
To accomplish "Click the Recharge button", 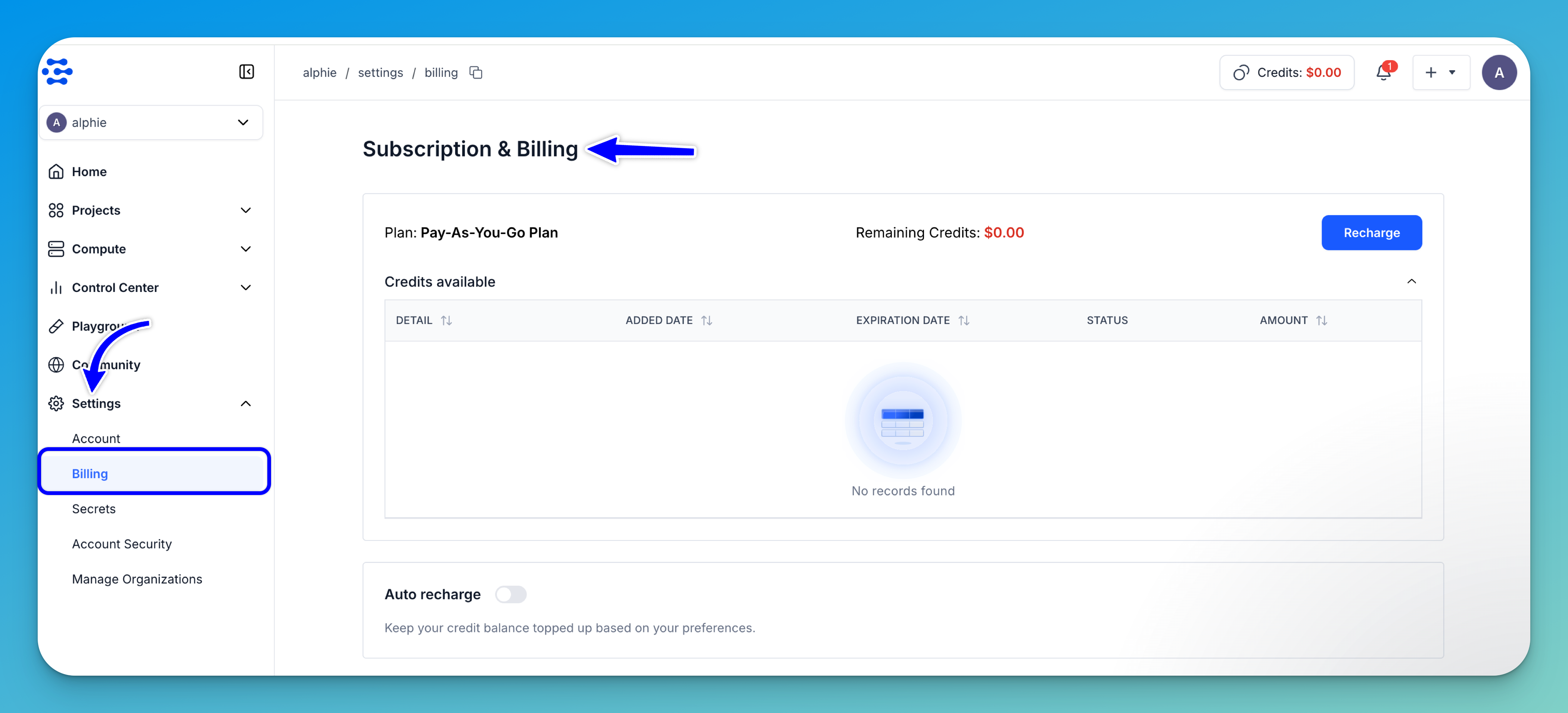I will click(x=1371, y=233).
